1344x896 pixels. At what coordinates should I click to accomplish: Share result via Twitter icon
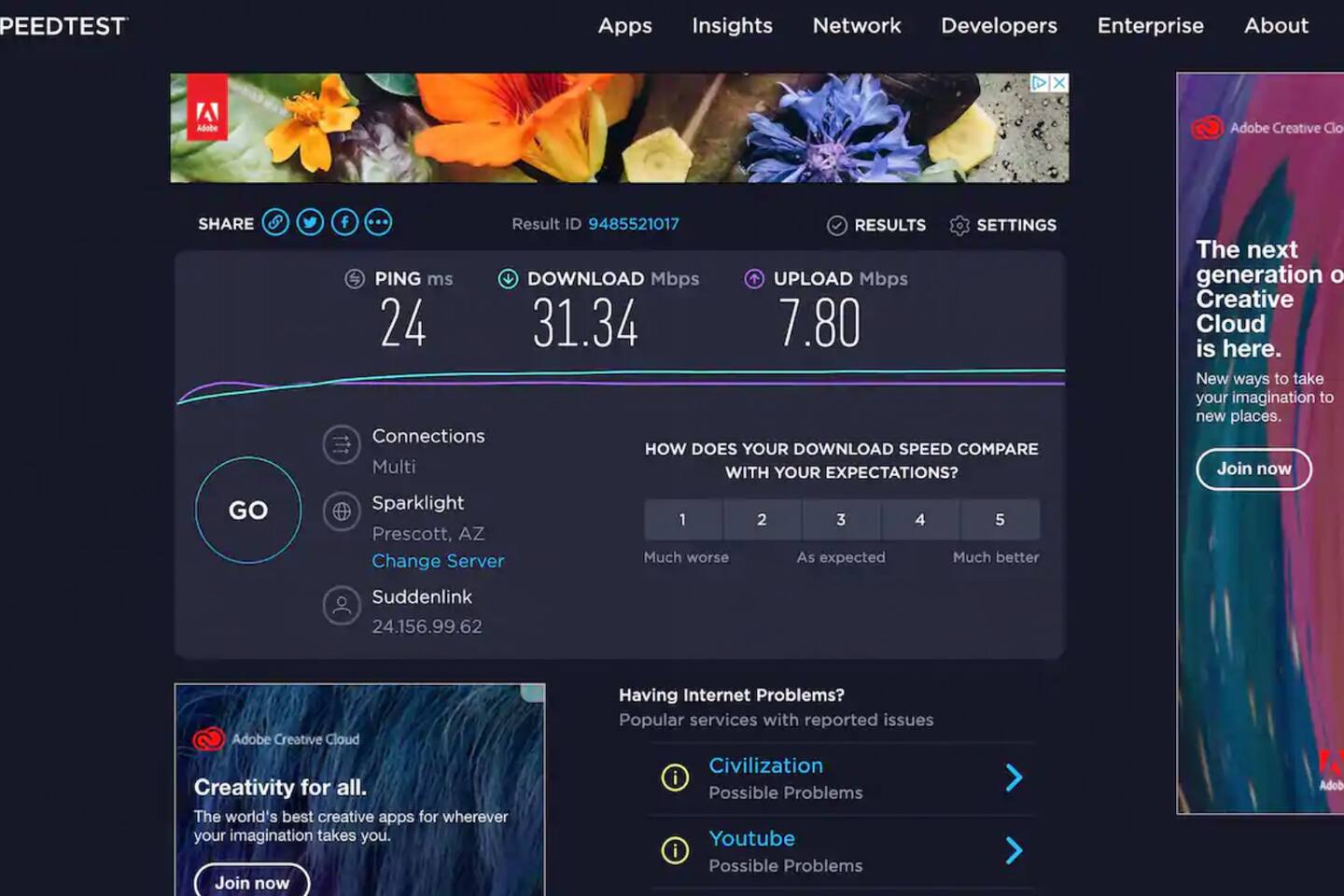(x=310, y=222)
